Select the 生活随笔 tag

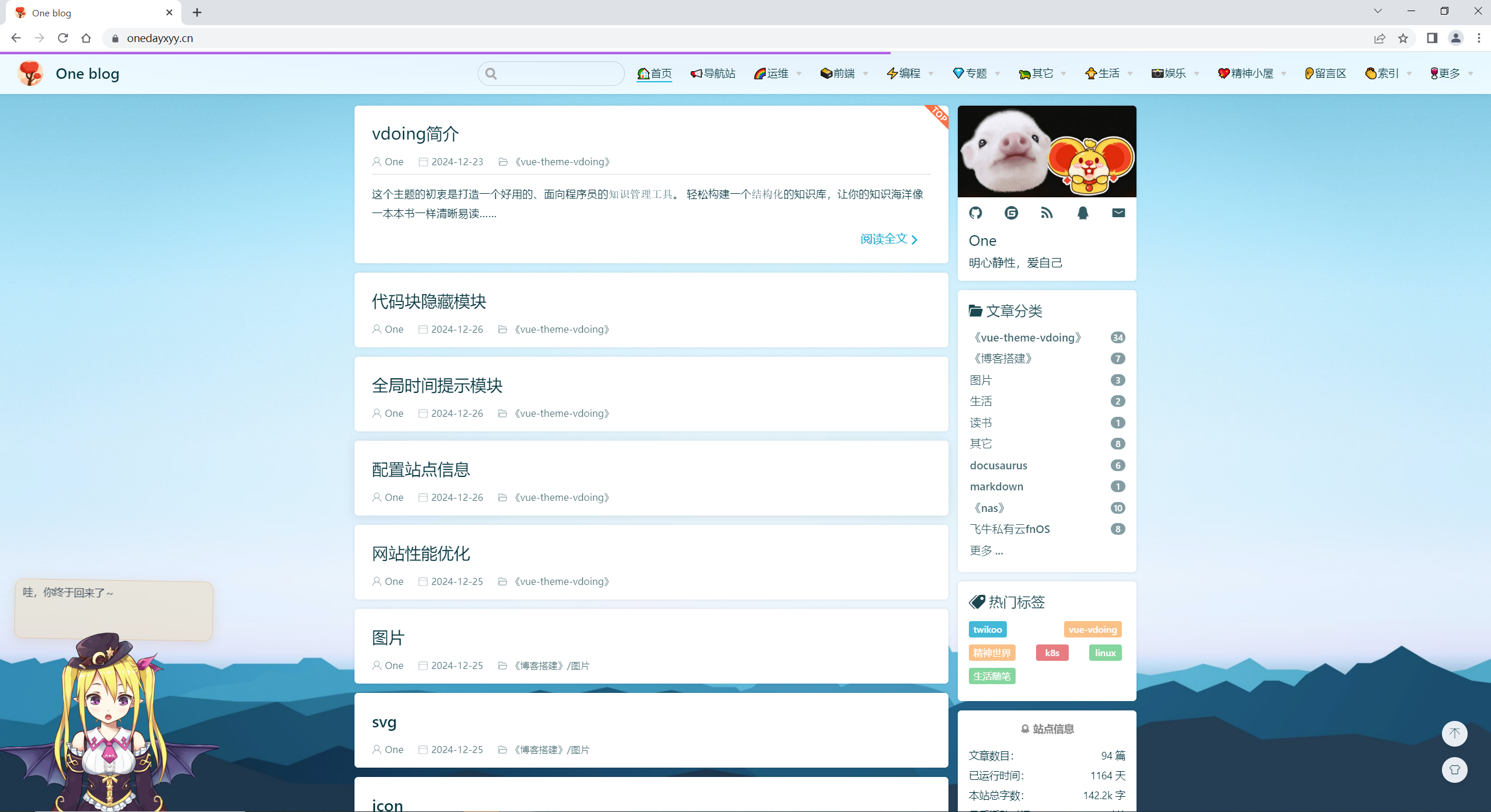click(992, 676)
